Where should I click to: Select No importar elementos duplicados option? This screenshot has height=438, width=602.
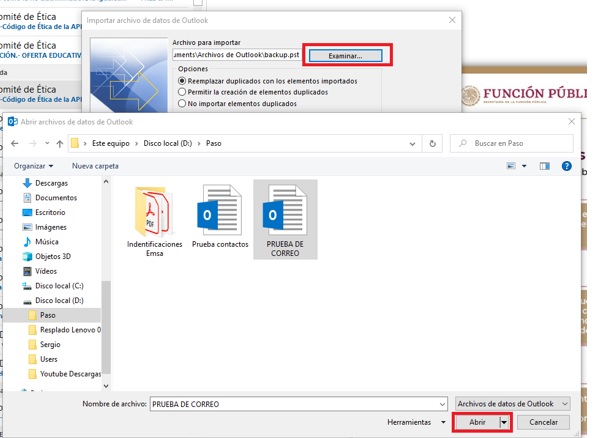tap(182, 102)
